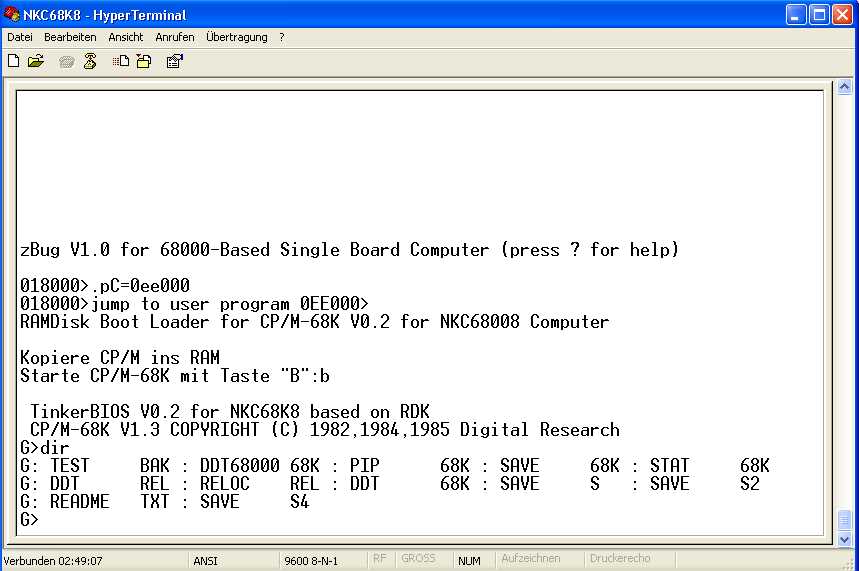The image size is (859, 571).
Task: Click the Receive file toolbar icon
Action: pyautogui.click(x=144, y=61)
